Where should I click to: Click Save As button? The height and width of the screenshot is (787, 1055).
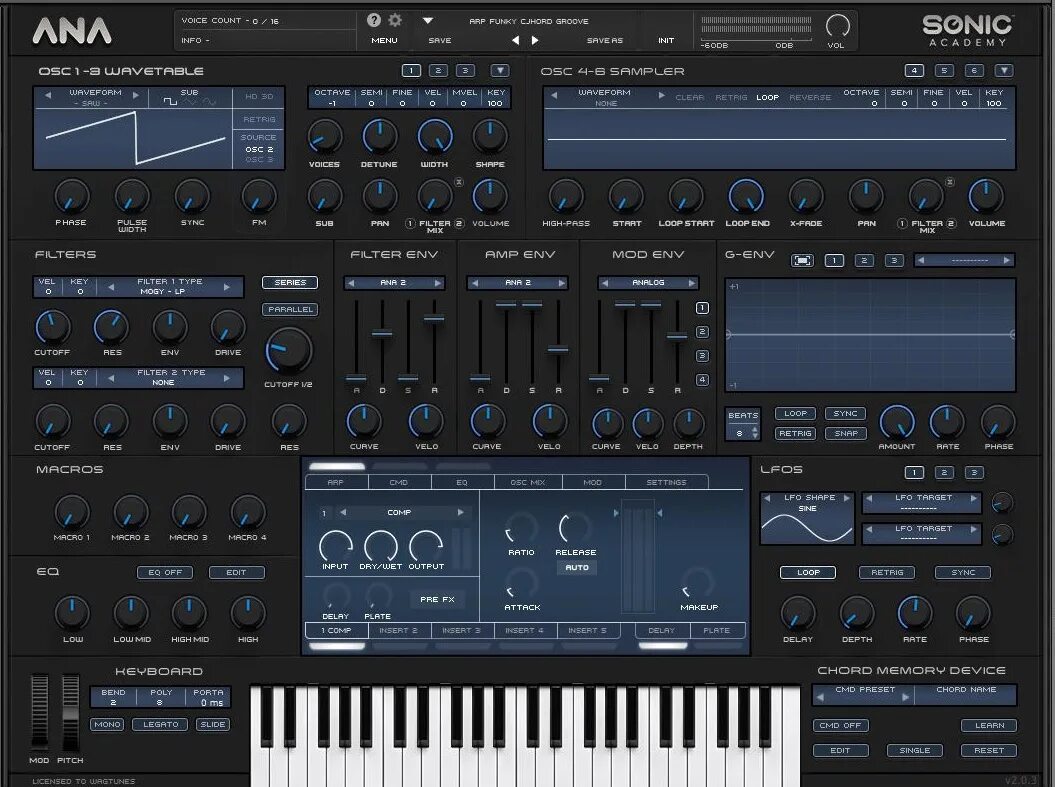click(x=604, y=40)
